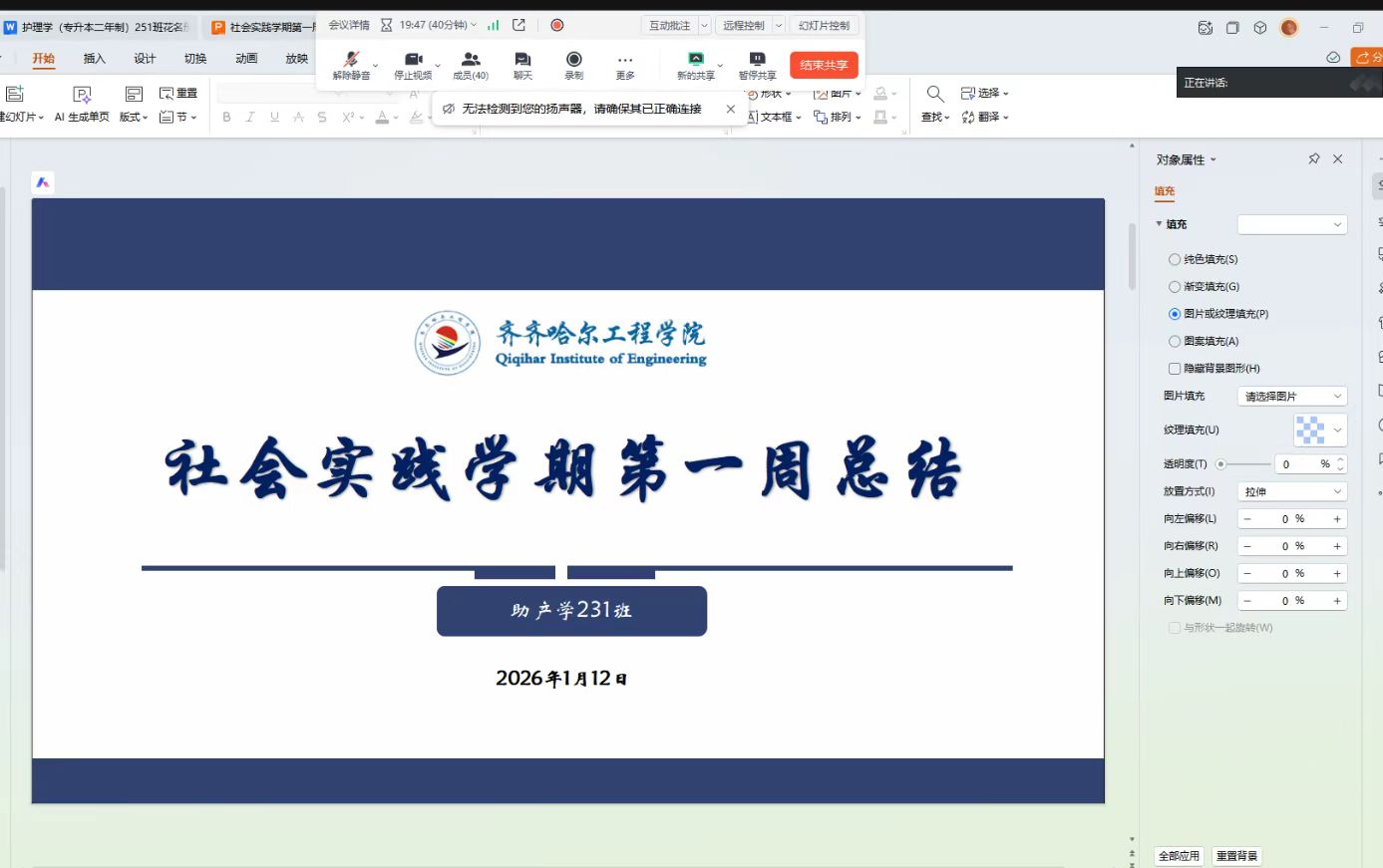Pin the Object Properties panel

click(1313, 159)
